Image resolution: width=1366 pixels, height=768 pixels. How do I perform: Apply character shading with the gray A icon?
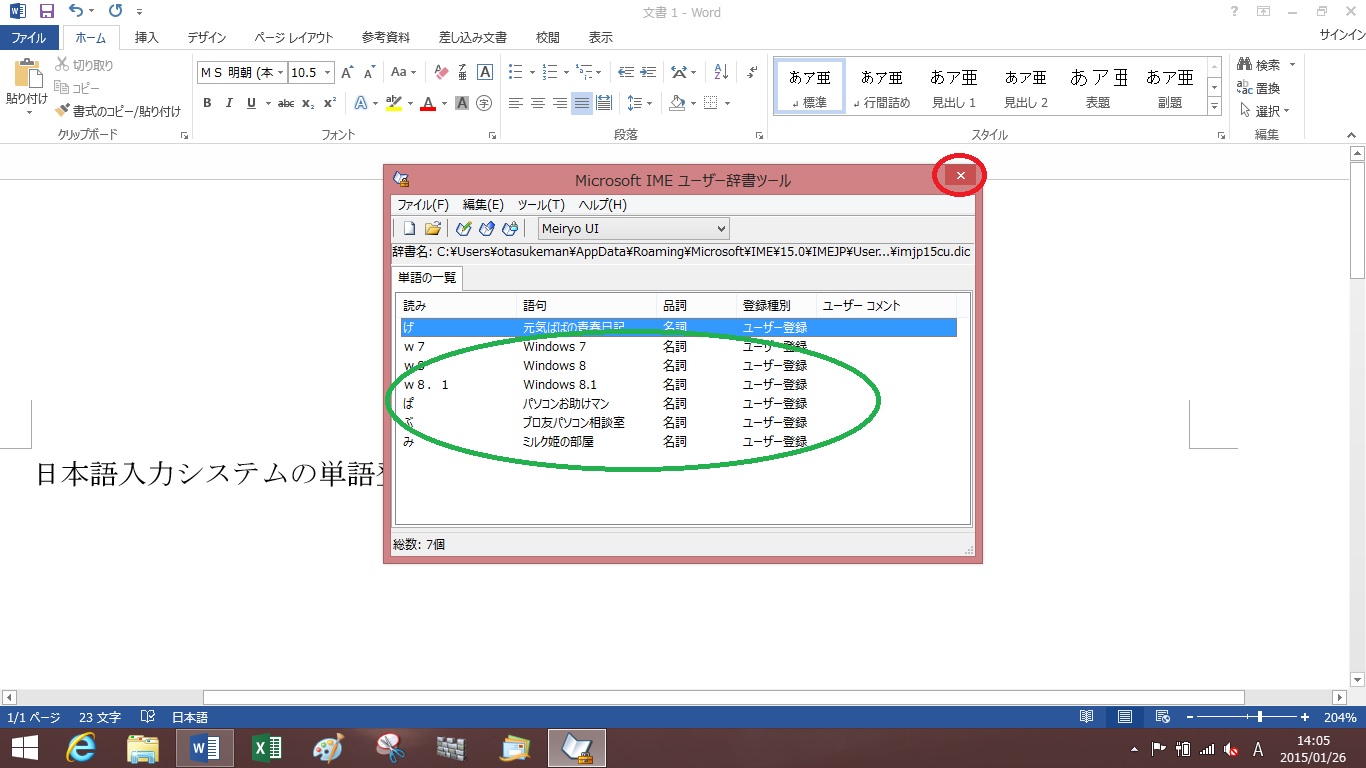462,103
